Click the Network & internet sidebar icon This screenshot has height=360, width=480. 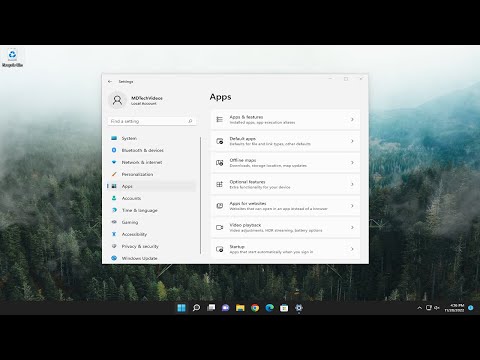pyautogui.click(x=114, y=162)
